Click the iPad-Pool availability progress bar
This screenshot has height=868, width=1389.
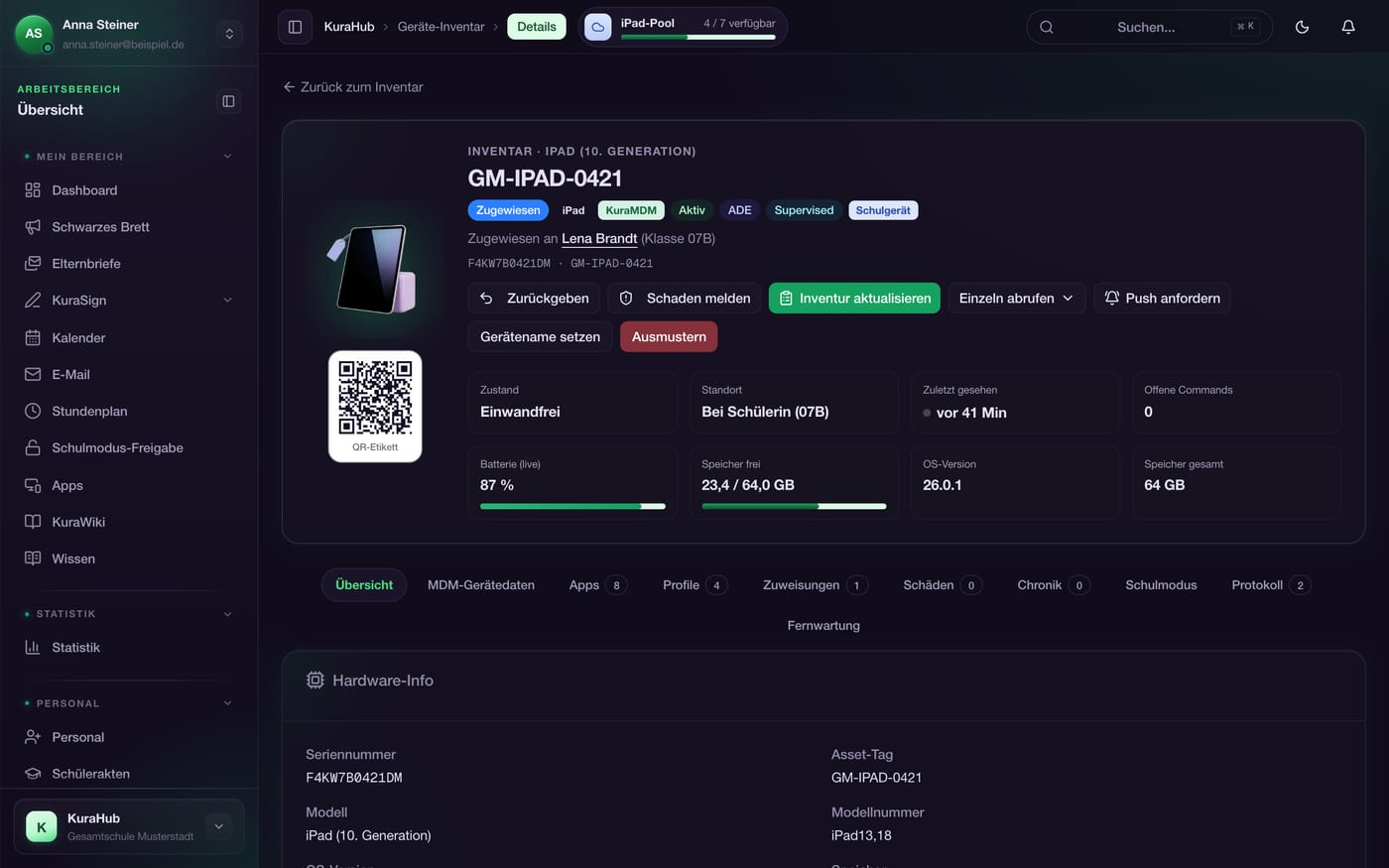tap(697, 38)
